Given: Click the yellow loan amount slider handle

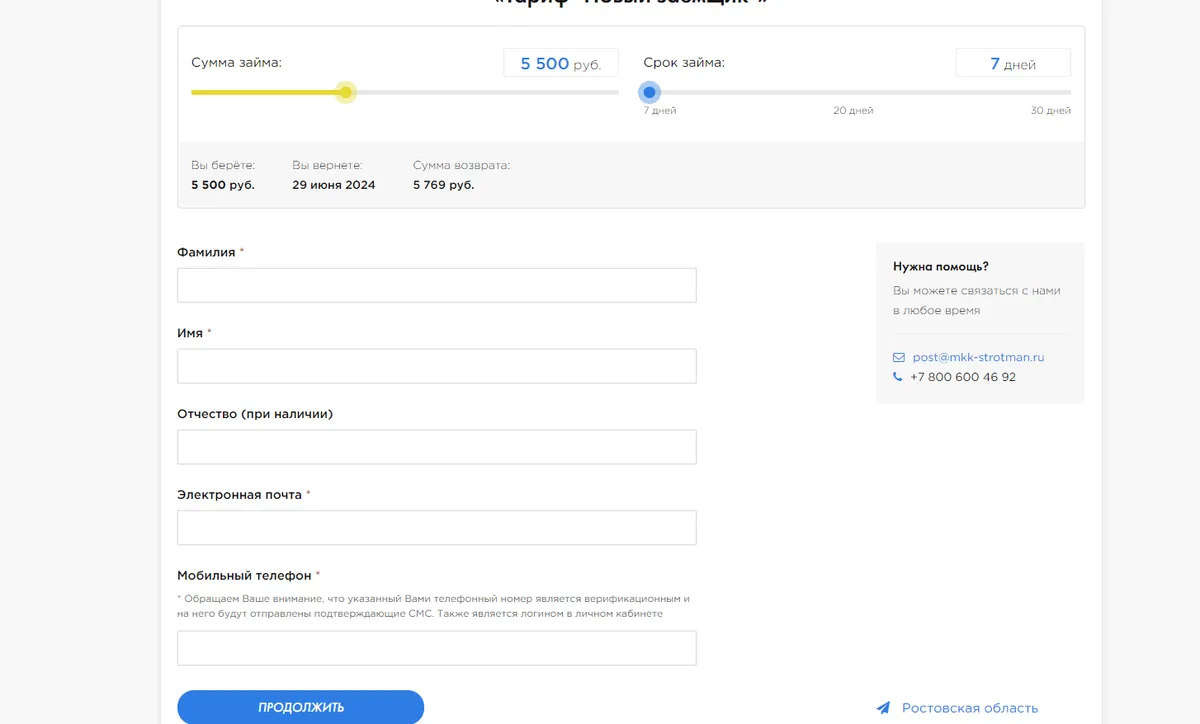Looking at the screenshot, I should 346,93.
